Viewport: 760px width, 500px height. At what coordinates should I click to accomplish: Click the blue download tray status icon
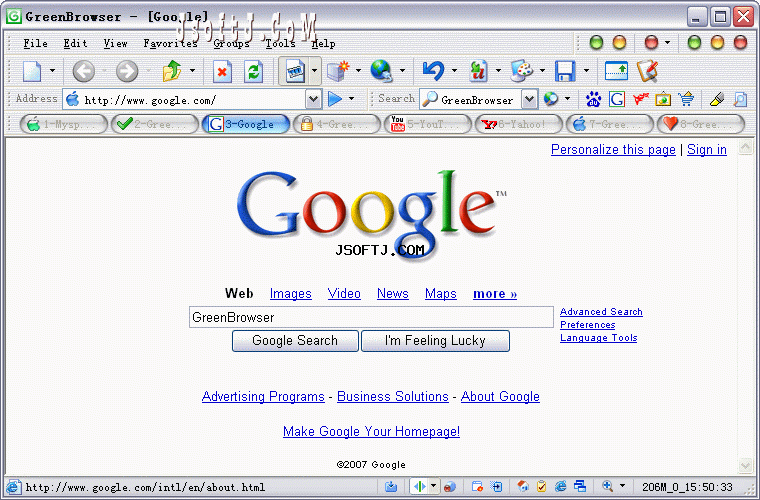pyautogui.click(x=391, y=486)
